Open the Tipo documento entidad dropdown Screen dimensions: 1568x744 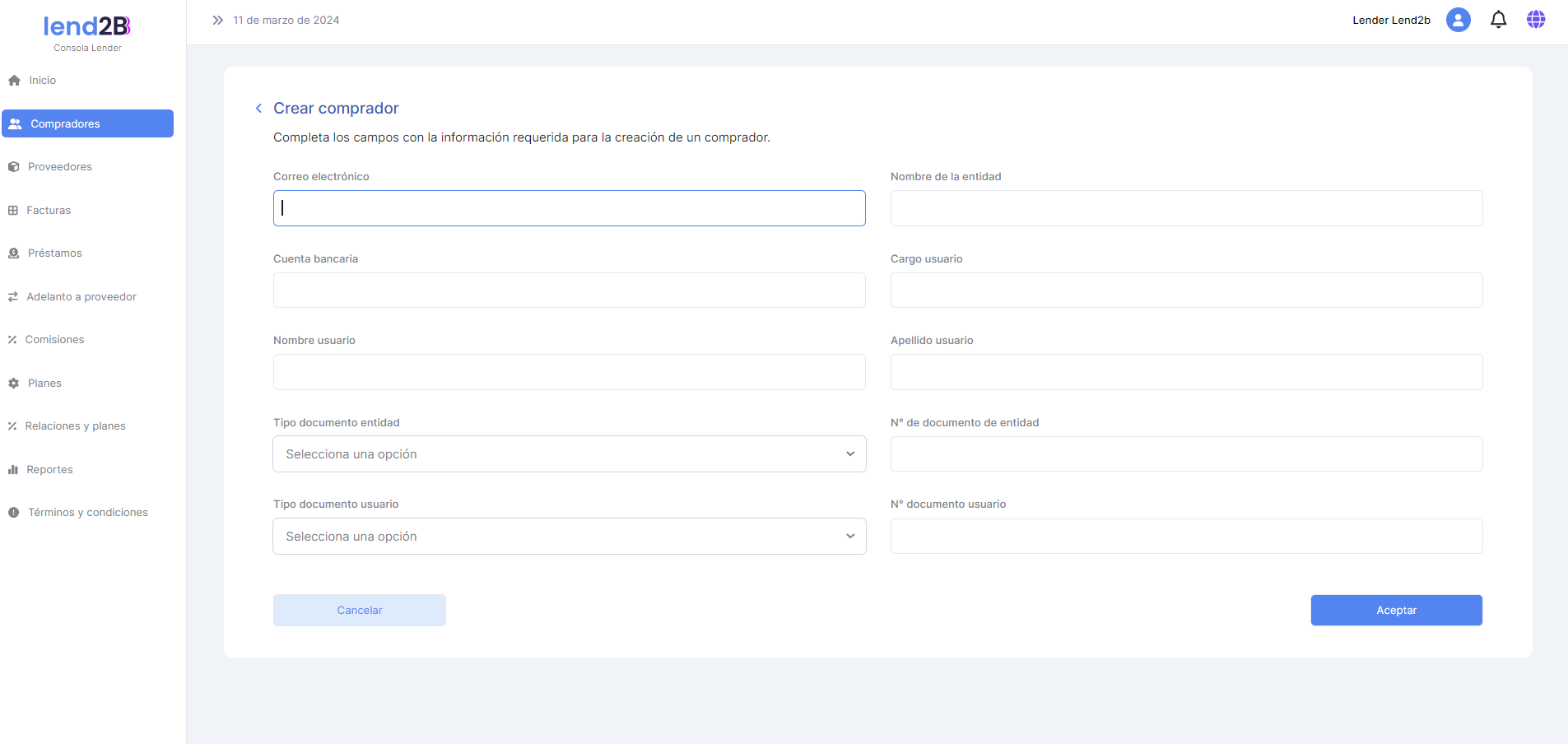(569, 454)
